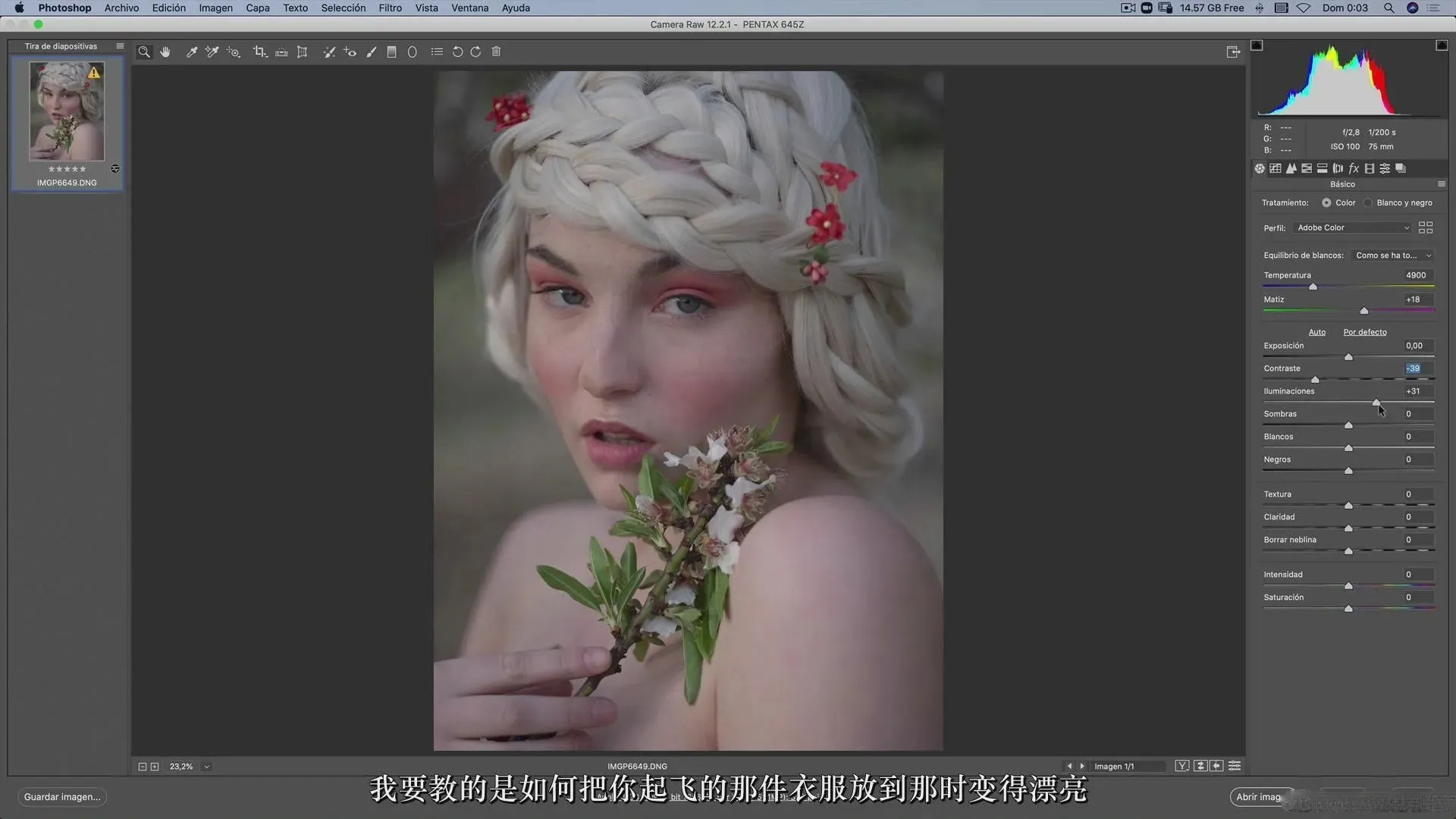Viewport: 1456px width, 819px height.
Task: Open the Filtro menu
Action: tap(390, 8)
